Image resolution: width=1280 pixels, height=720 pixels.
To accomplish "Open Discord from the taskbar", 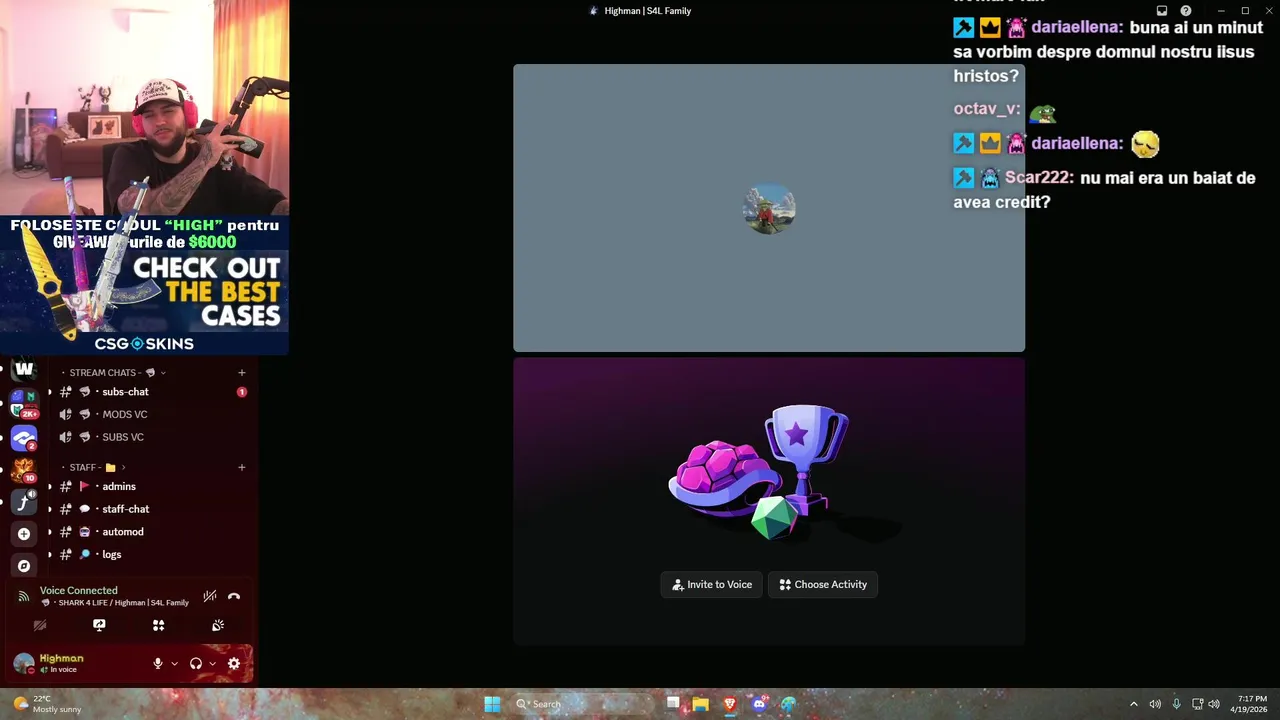I will coord(758,704).
